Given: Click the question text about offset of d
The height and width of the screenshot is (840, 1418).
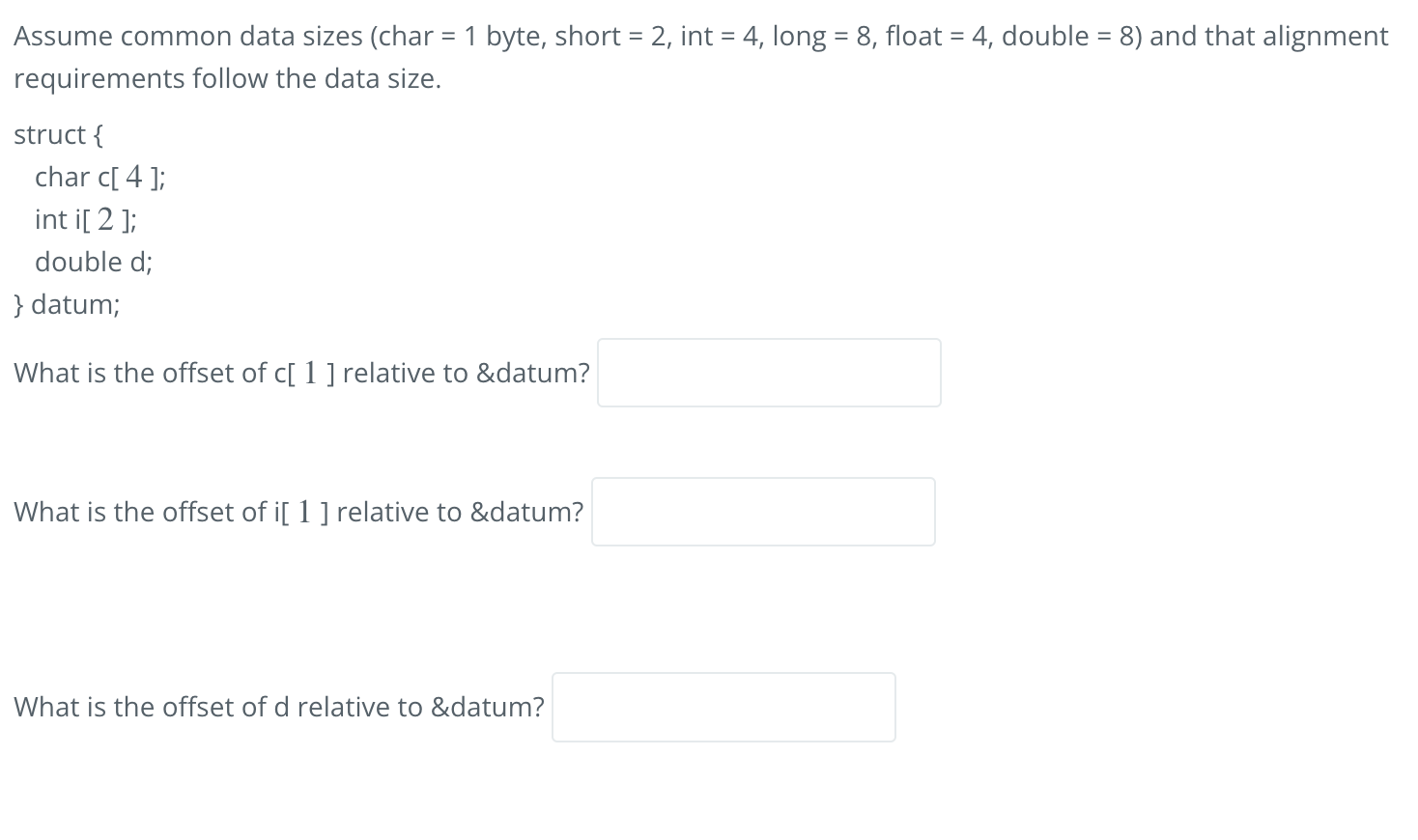Looking at the screenshot, I should [279, 707].
